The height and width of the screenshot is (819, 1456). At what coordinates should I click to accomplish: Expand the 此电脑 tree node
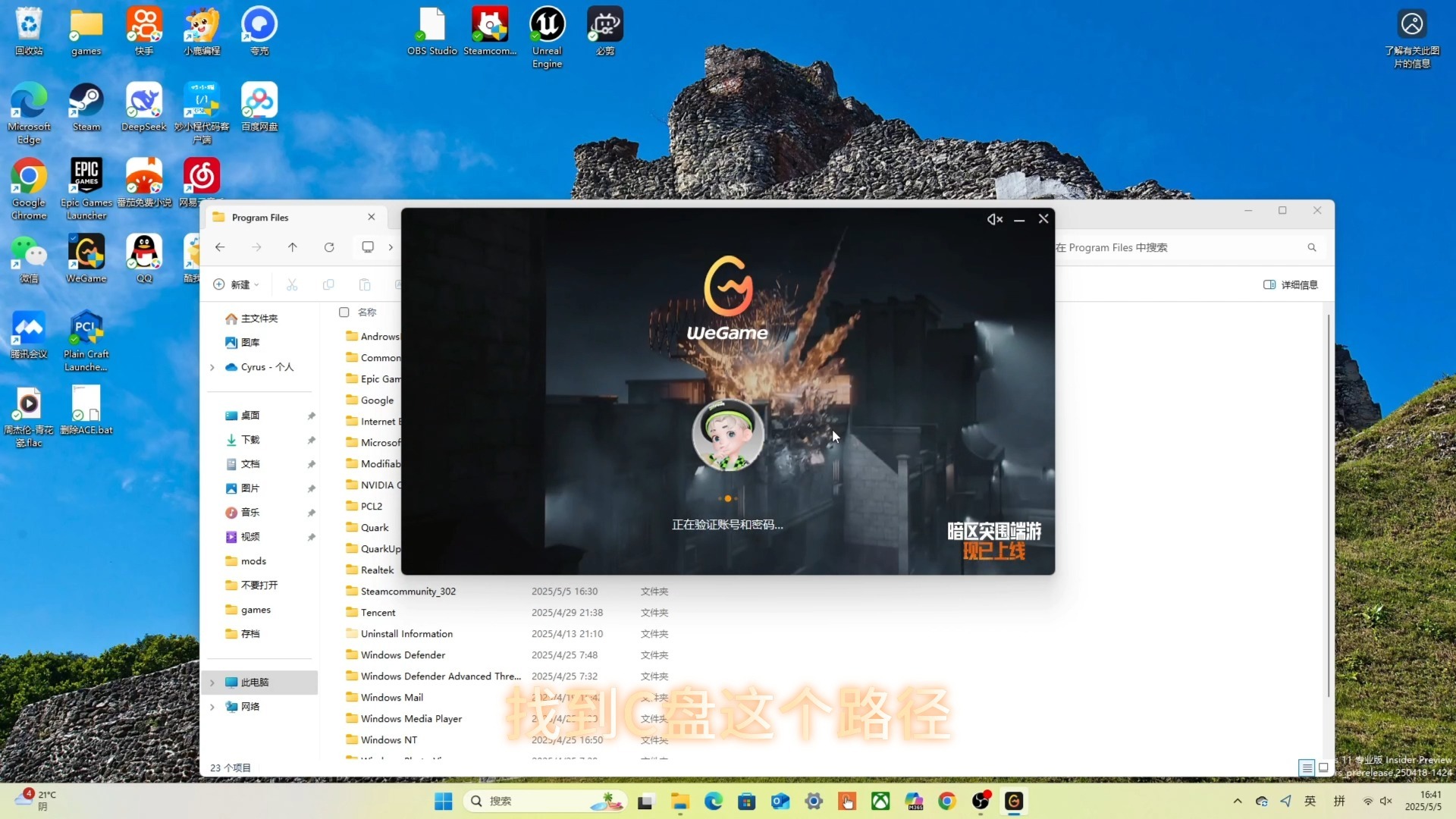coord(212,682)
